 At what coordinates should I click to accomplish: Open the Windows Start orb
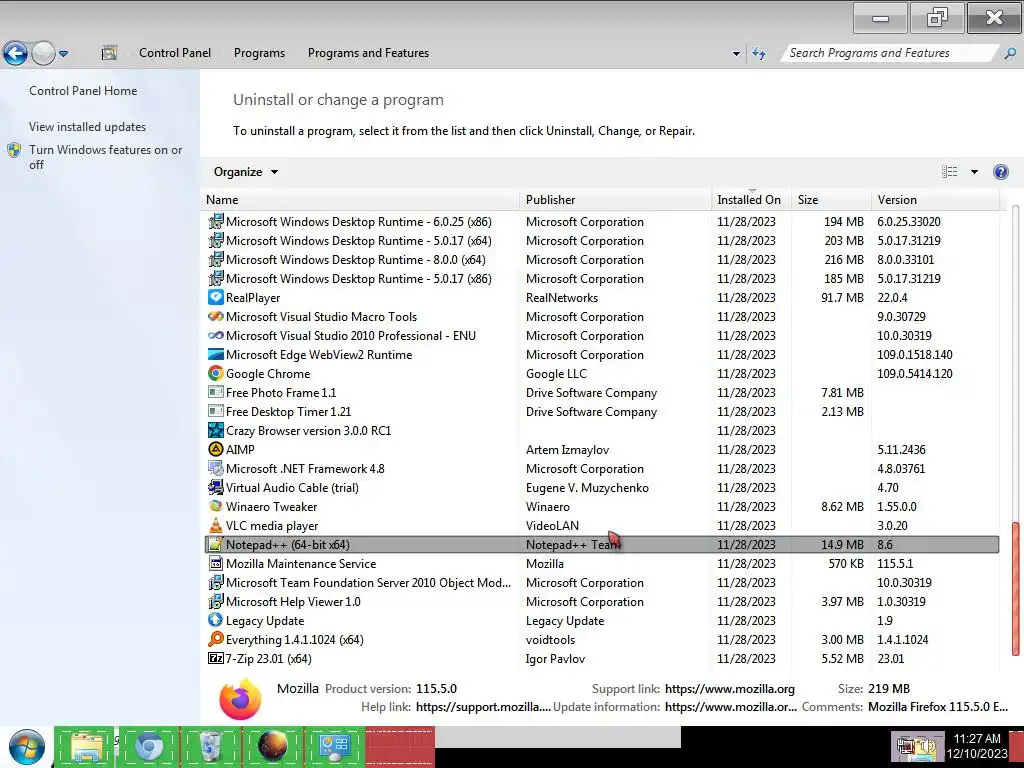[x=27, y=747]
